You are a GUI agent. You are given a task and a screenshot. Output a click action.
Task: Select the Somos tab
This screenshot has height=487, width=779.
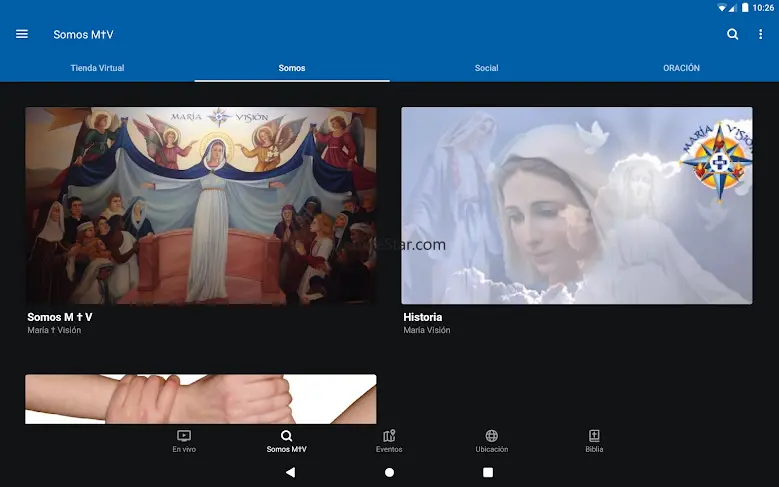click(292, 68)
